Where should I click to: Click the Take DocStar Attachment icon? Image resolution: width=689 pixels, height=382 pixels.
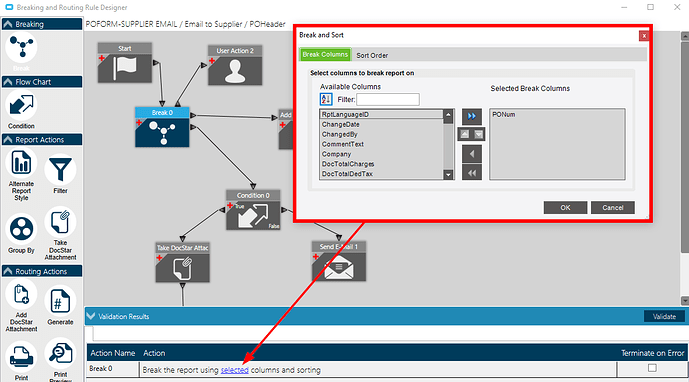tap(60, 222)
